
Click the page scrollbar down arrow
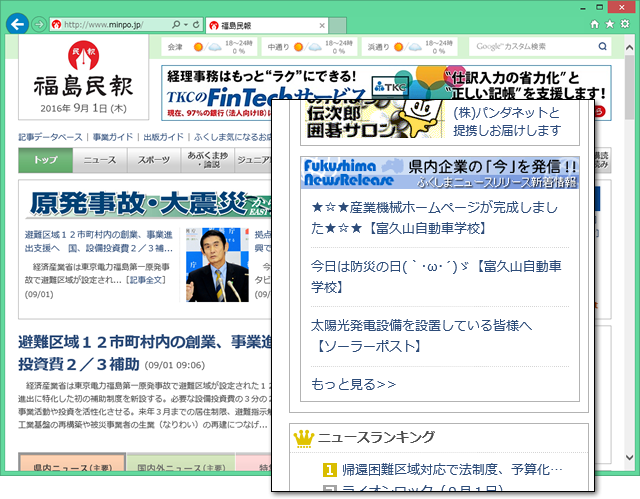[629, 457]
